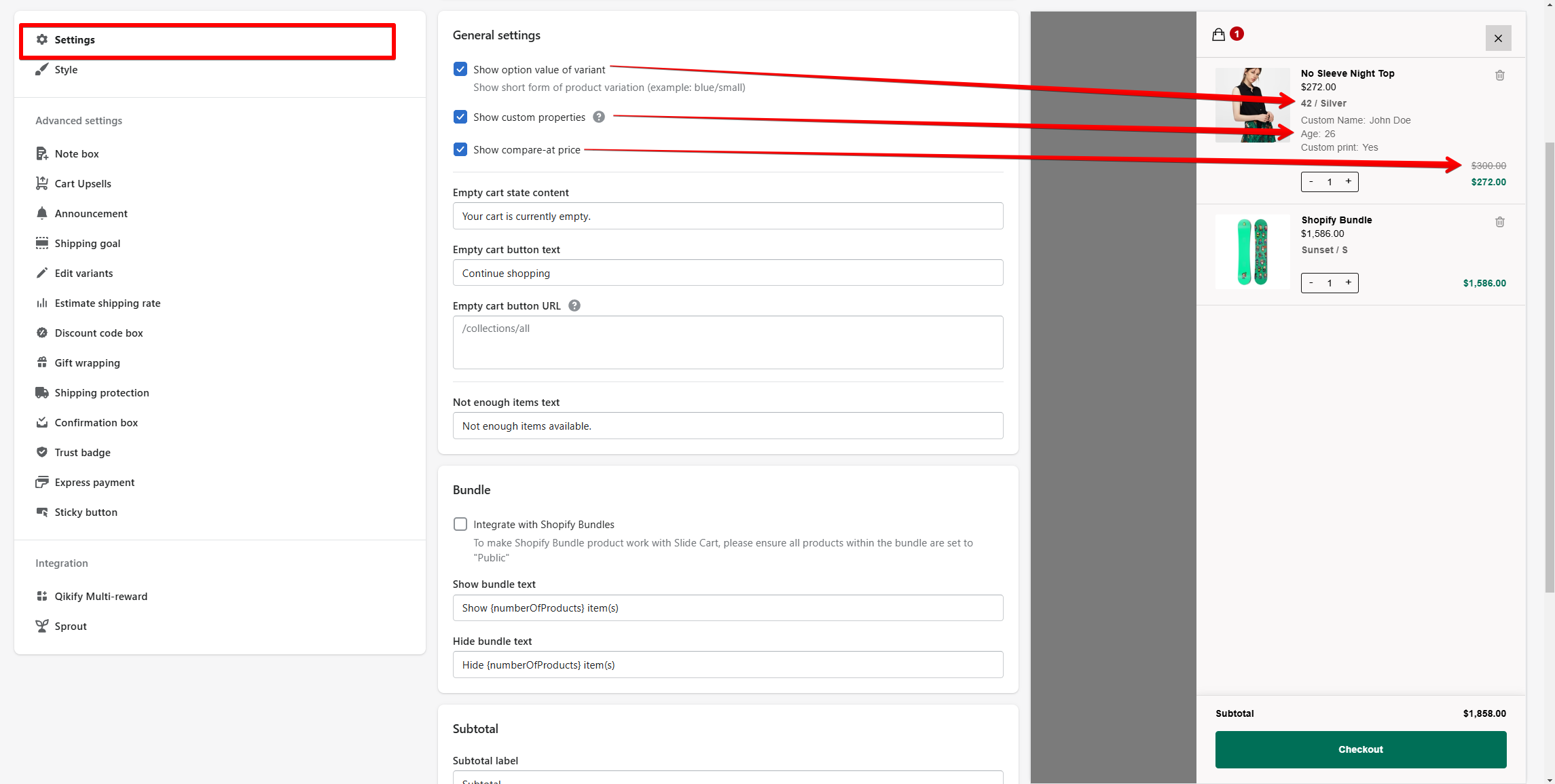Click the '42 / Silver' variant text

tap(1323, 103)
